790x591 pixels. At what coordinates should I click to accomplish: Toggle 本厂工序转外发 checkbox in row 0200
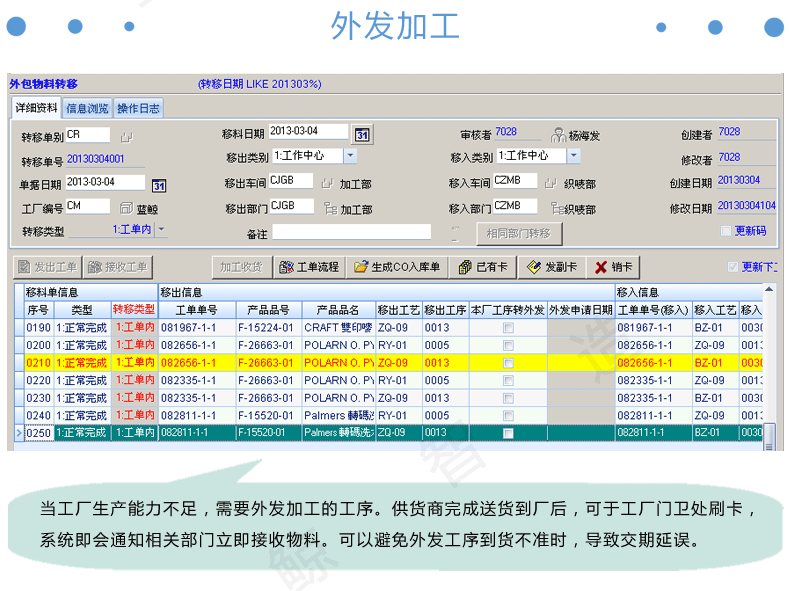pos(508,346)
